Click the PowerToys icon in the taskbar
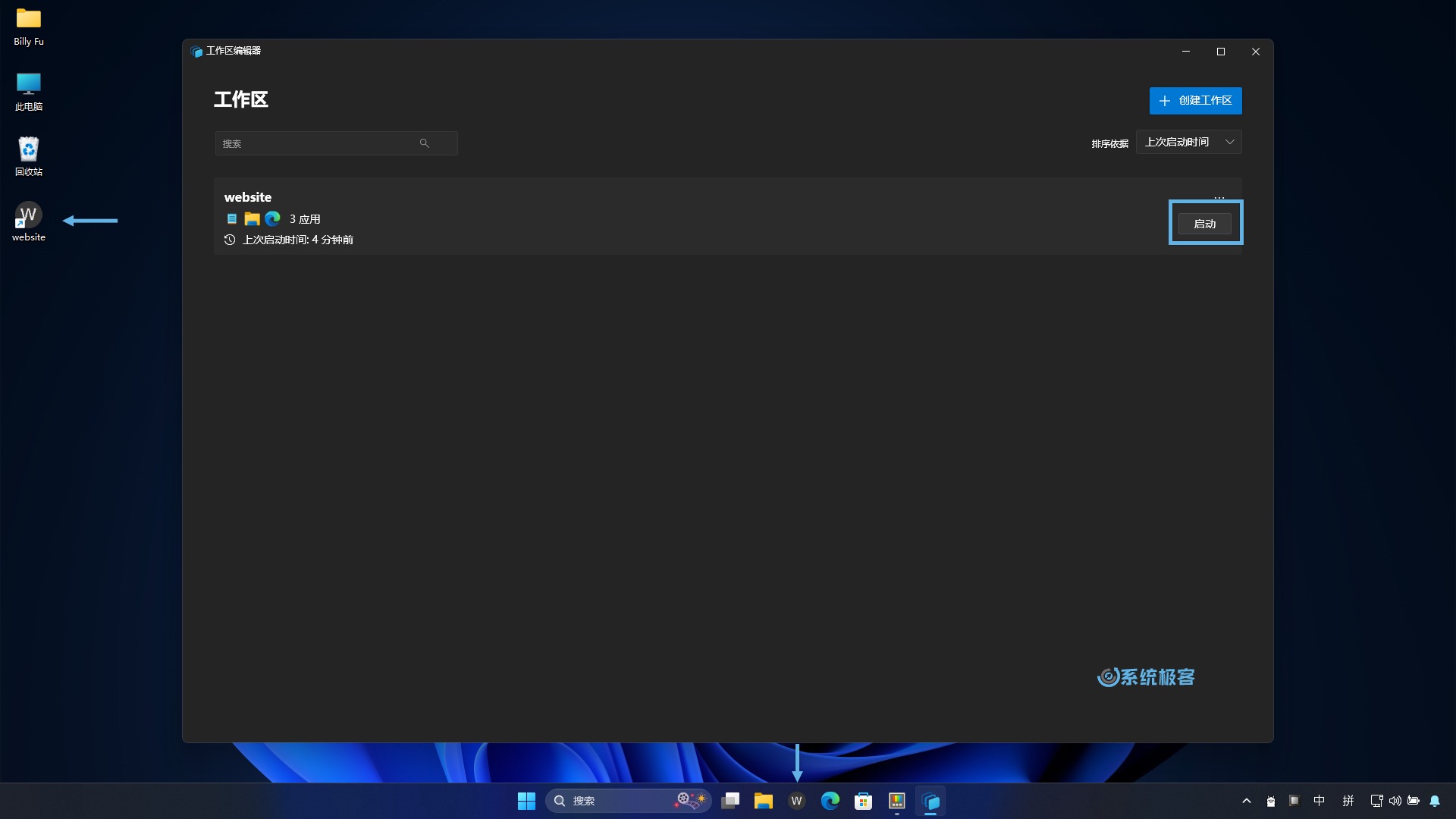Image resolution: width=1456 pixels, height=819 pixels. [x=897, y=801]
